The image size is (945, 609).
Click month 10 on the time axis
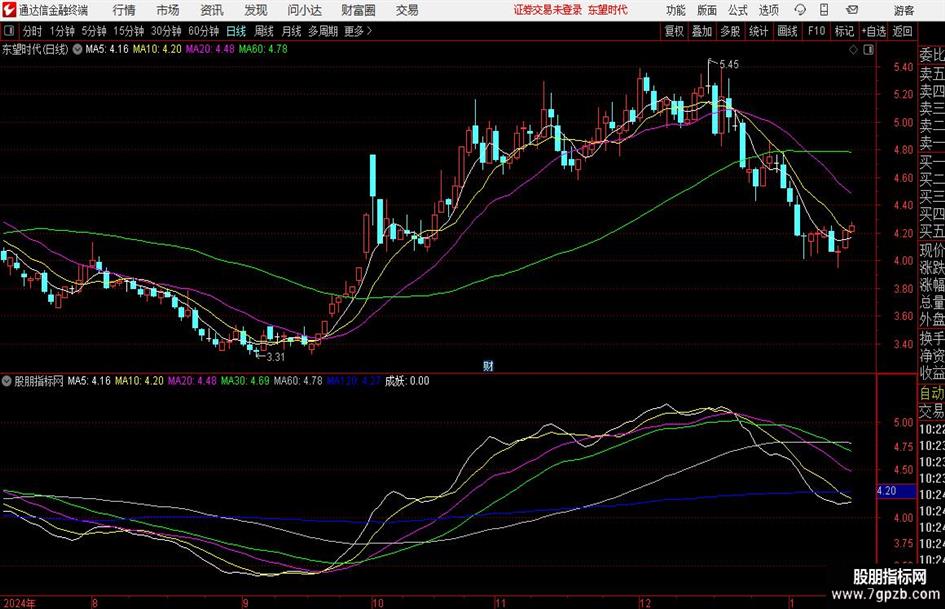(x=377, y=603)
